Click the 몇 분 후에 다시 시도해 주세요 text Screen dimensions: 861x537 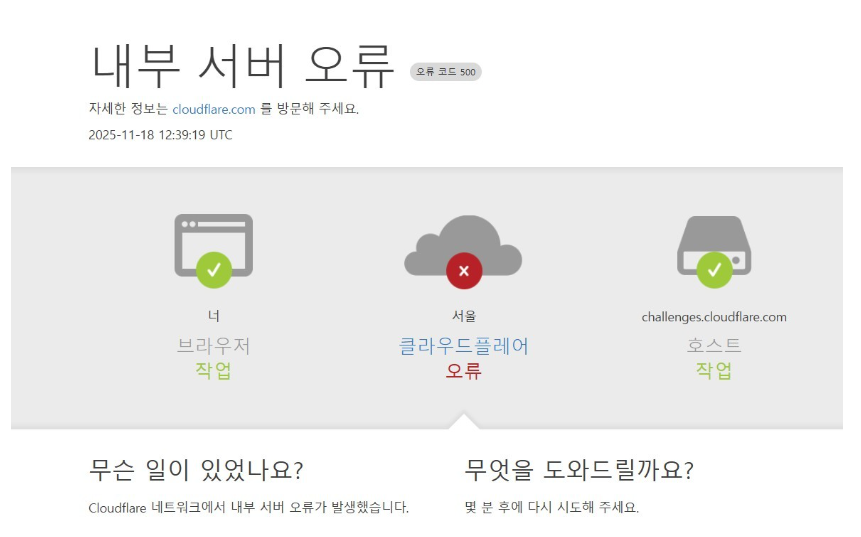coord(552,507)
